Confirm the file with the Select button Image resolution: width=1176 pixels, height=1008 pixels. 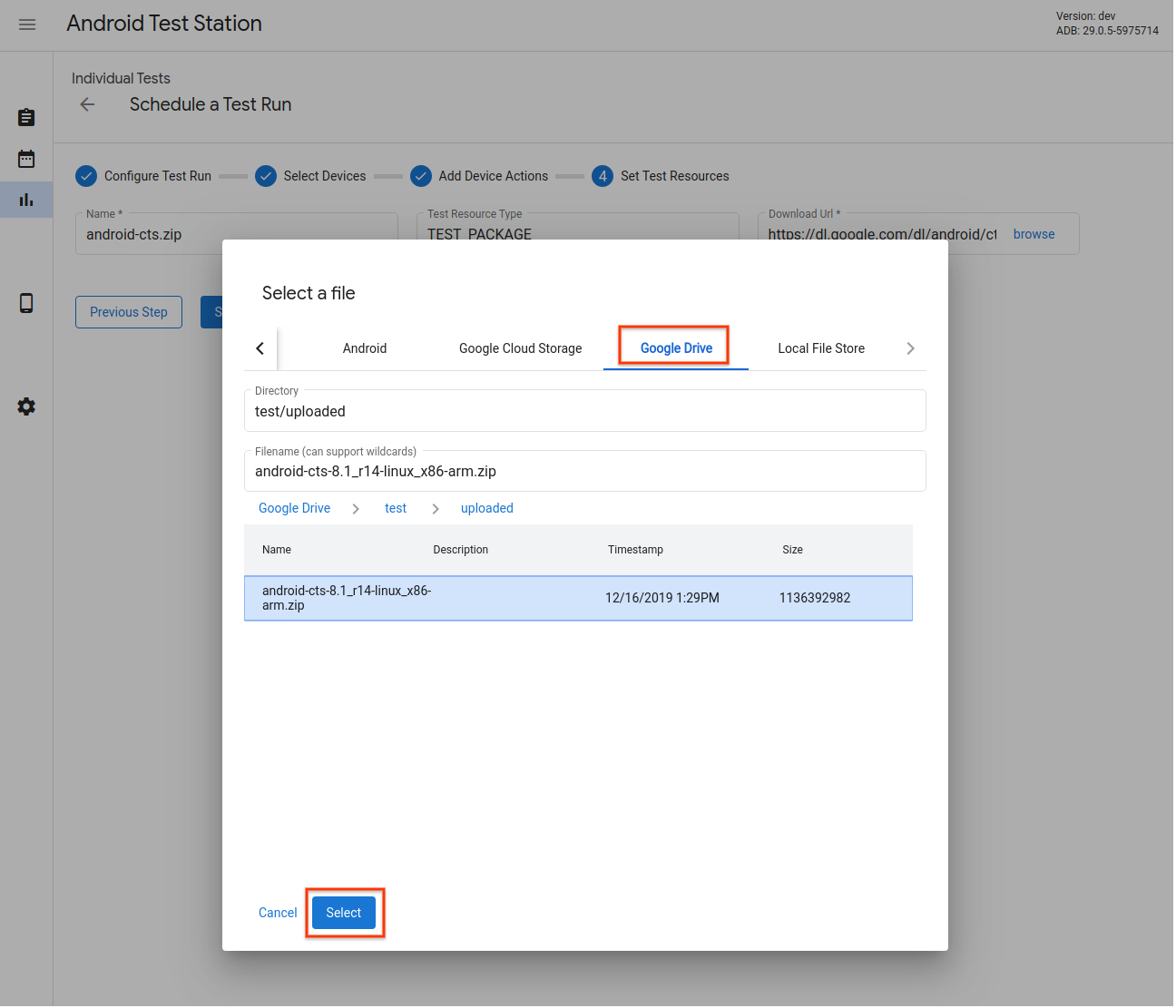[x=343, y=913]
